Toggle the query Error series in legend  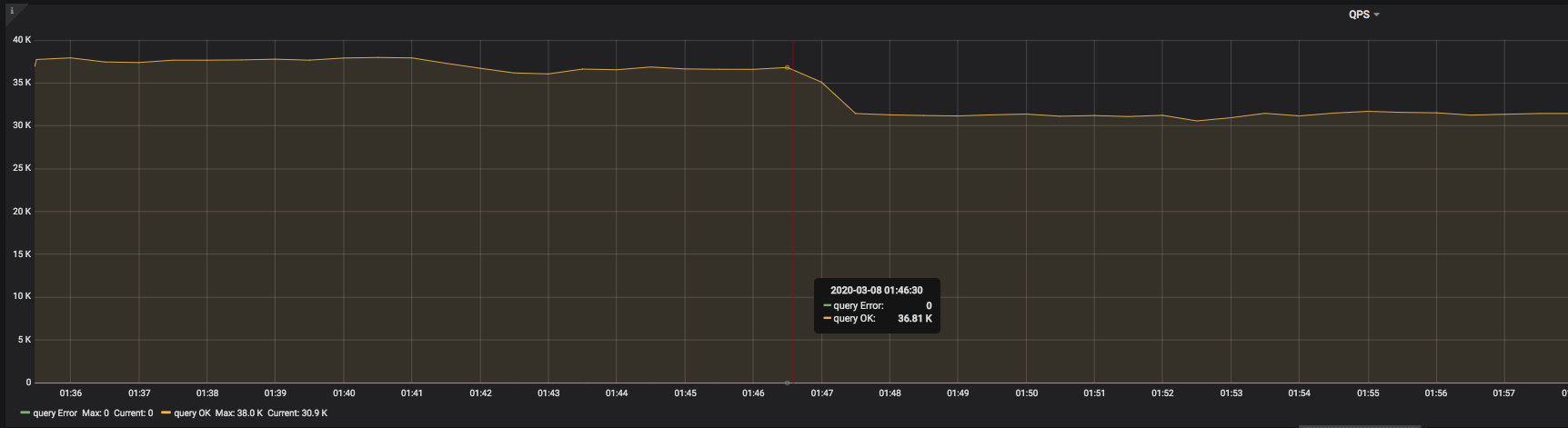tap(55, 413)
